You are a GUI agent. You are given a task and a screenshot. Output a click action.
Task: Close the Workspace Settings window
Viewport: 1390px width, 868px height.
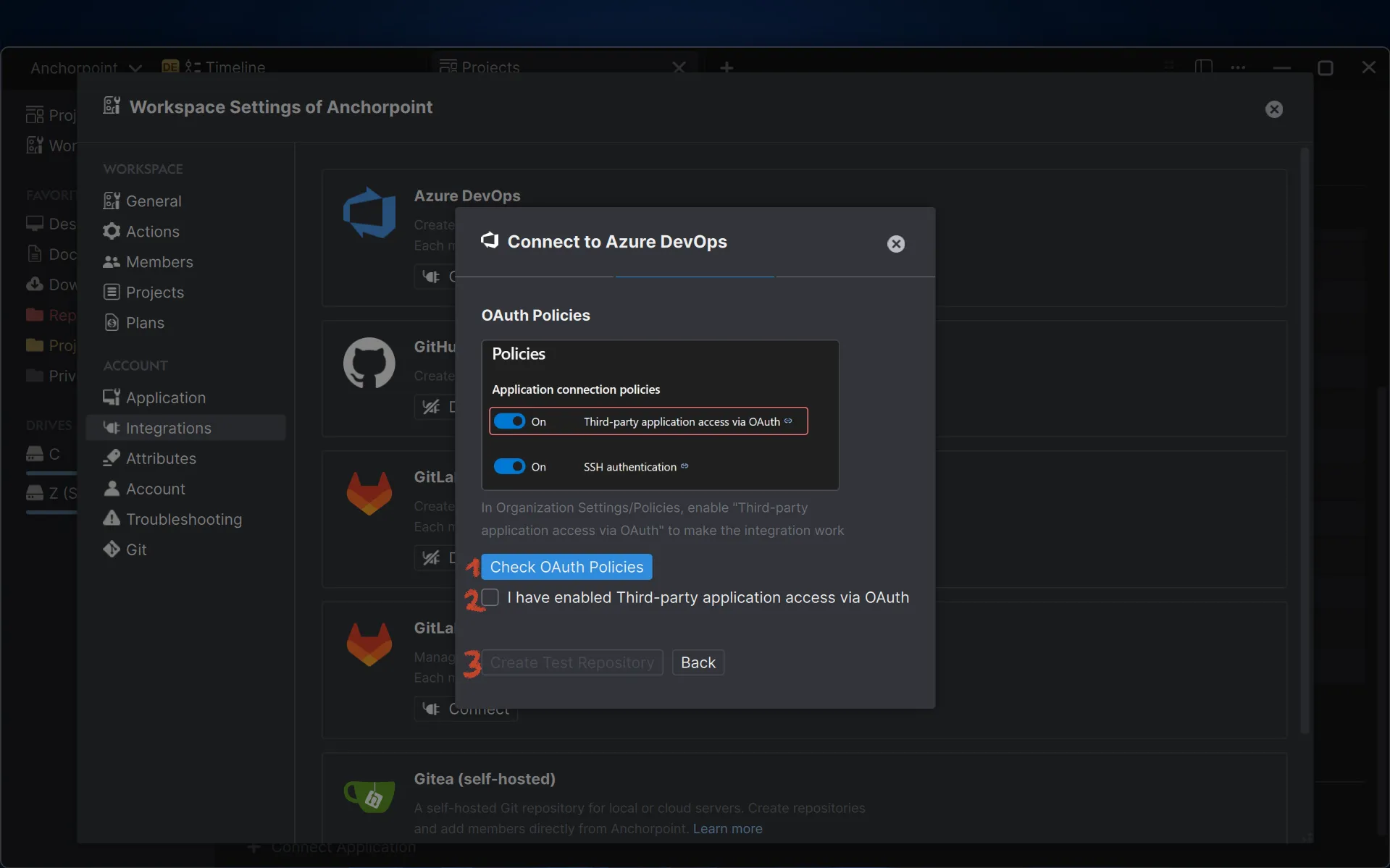pos(1274,109)
